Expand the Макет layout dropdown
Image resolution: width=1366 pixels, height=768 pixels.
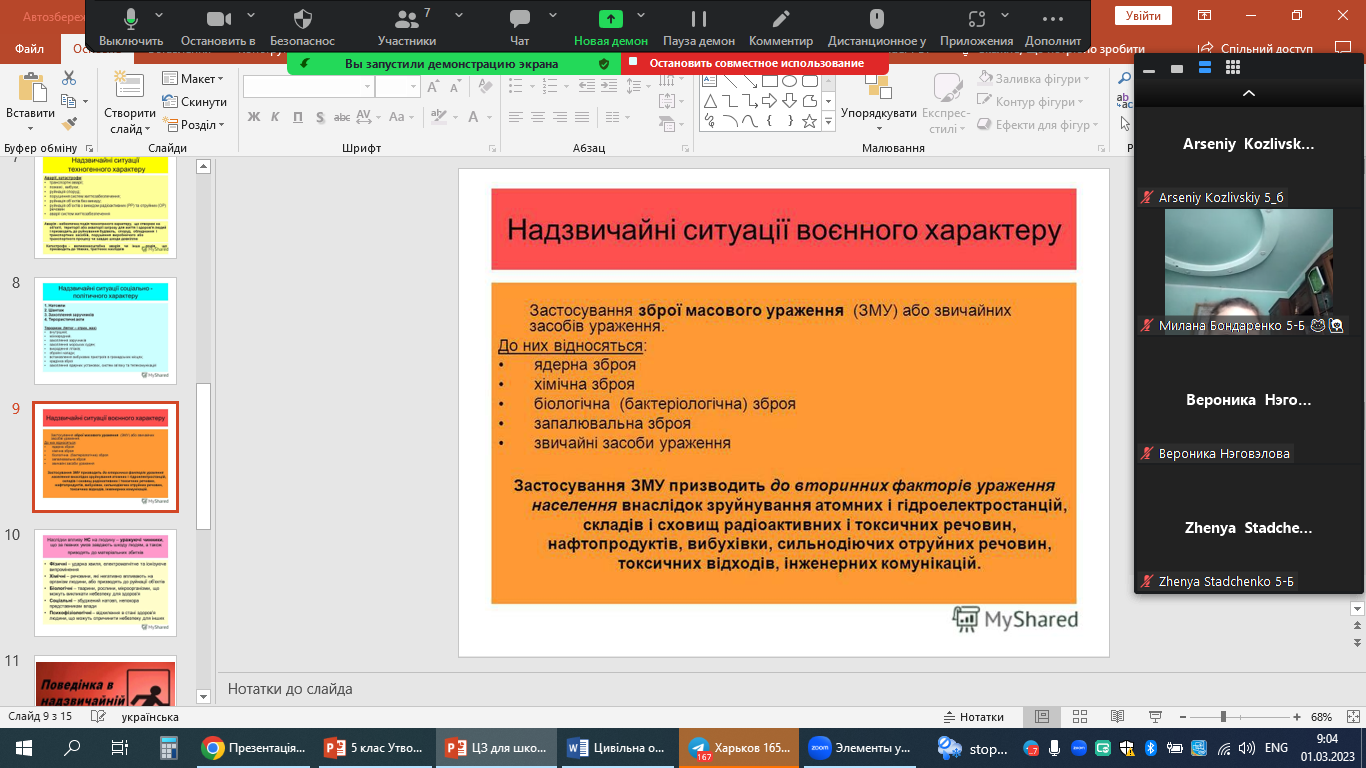pos(194,79)
